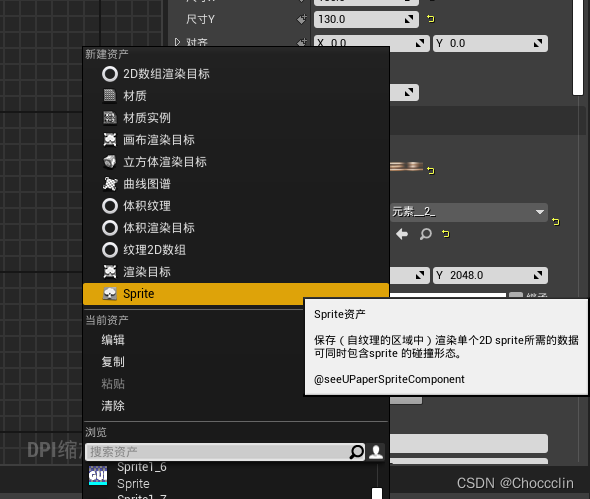Click the alignment Y 0.0 field
Image resolution: width=590 pixels, height=499 pixels.
(490, 43)
